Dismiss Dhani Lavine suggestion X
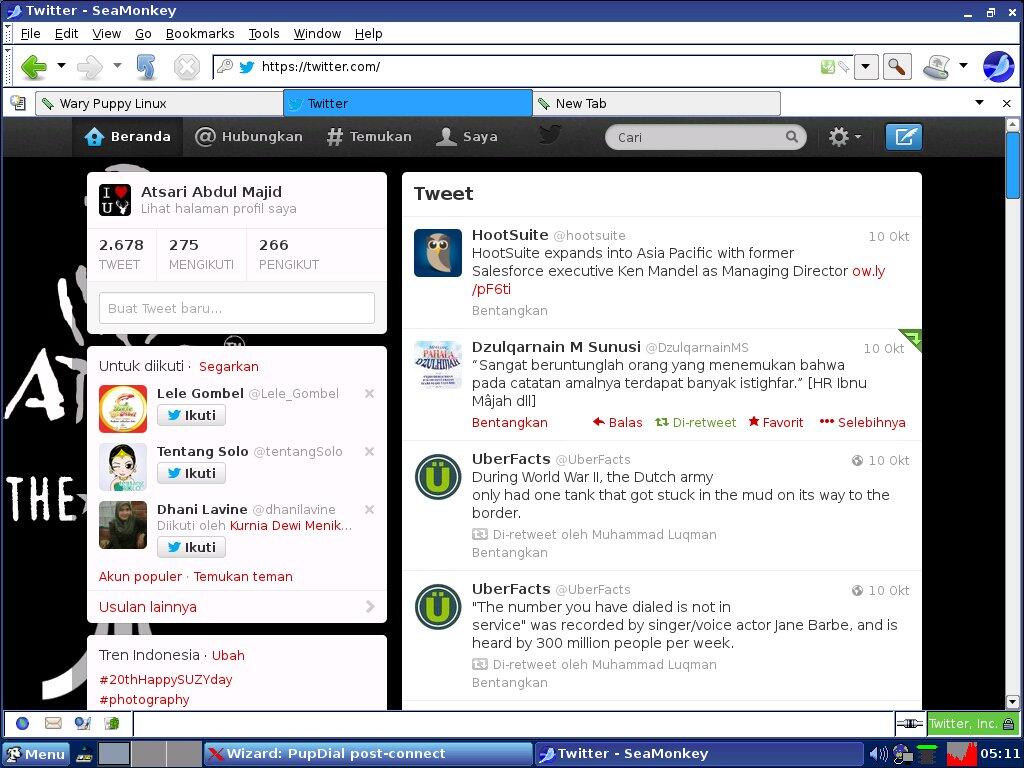This screenshot has width=1024, height=768. (x=369, y=509)
